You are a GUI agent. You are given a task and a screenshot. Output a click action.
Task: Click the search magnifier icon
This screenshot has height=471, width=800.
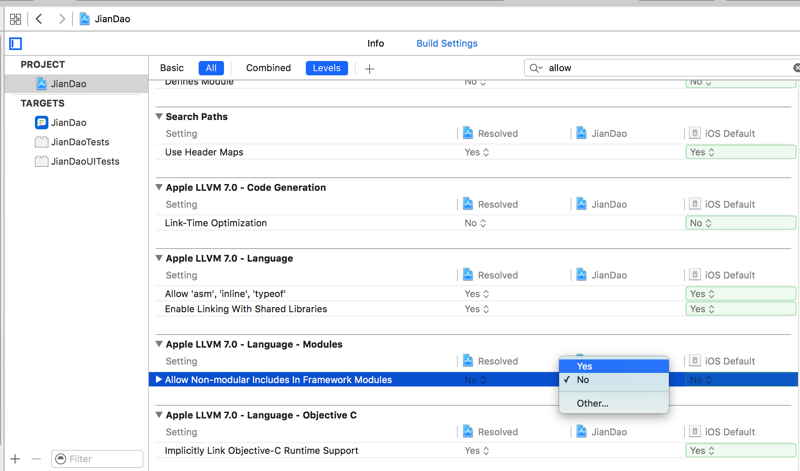tap(536, 68)
